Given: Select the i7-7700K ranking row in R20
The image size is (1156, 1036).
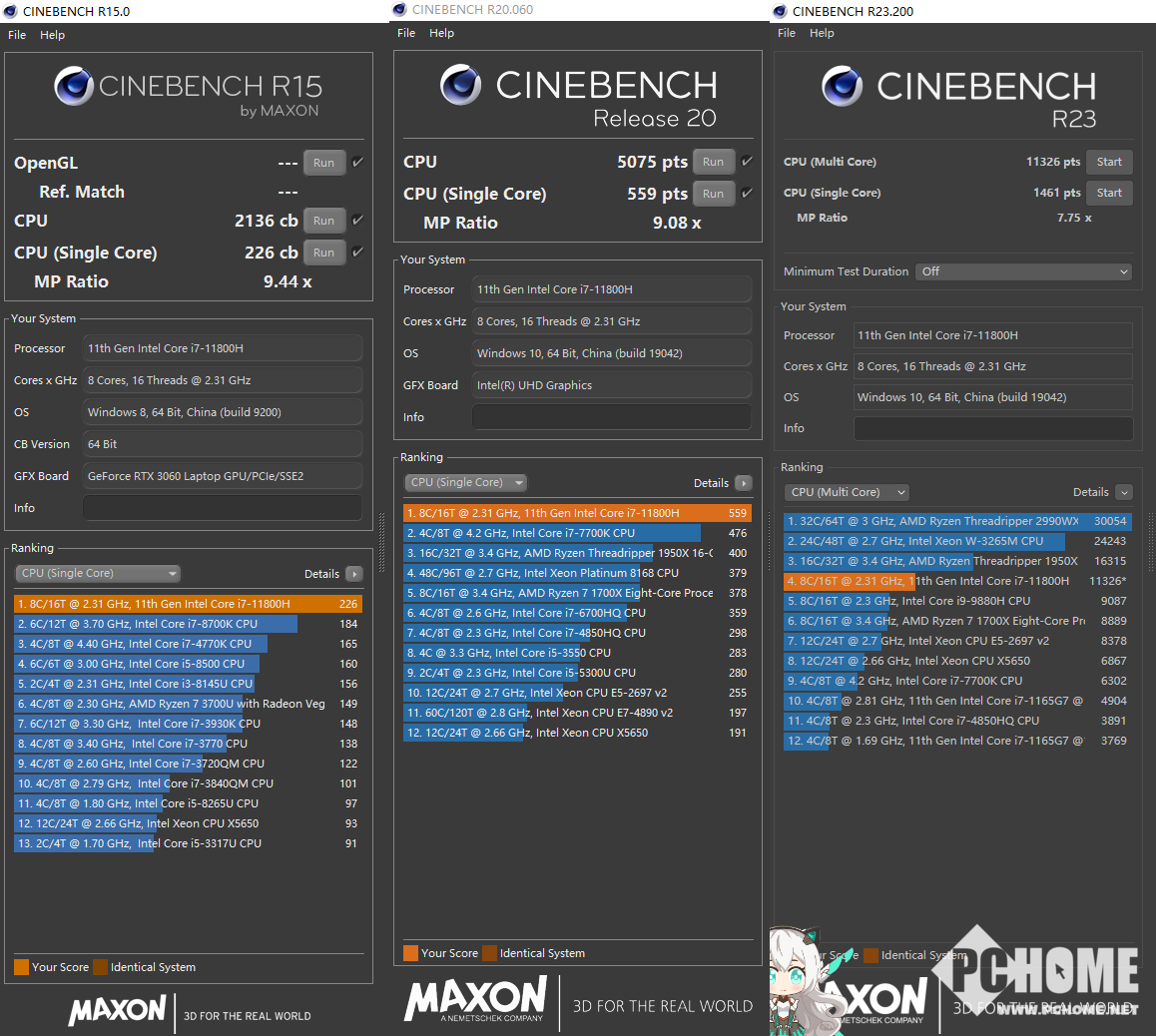Looking at the screenshot, I should pos(577,534).
